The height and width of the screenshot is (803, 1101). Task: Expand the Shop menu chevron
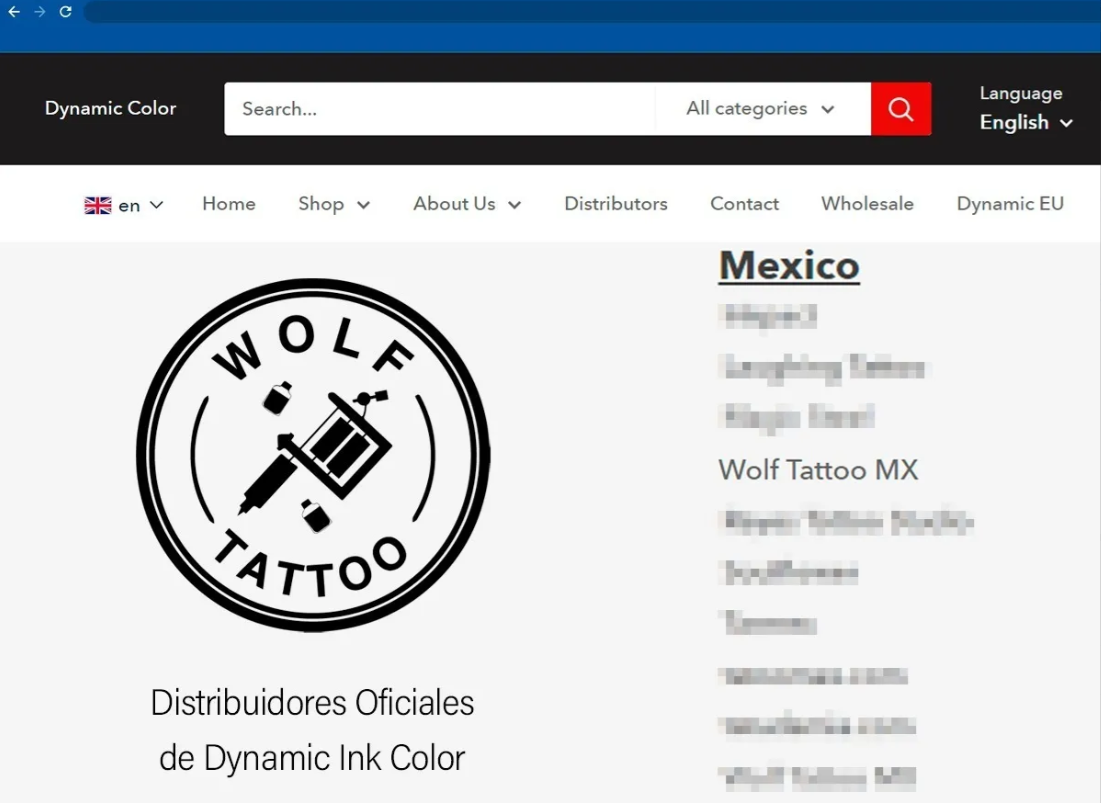click(363, 205)
